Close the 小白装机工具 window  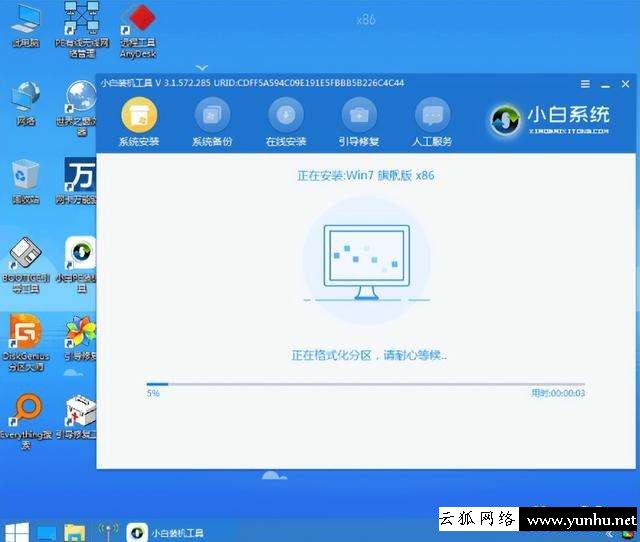pyautogui.click(x=625, y=84)
